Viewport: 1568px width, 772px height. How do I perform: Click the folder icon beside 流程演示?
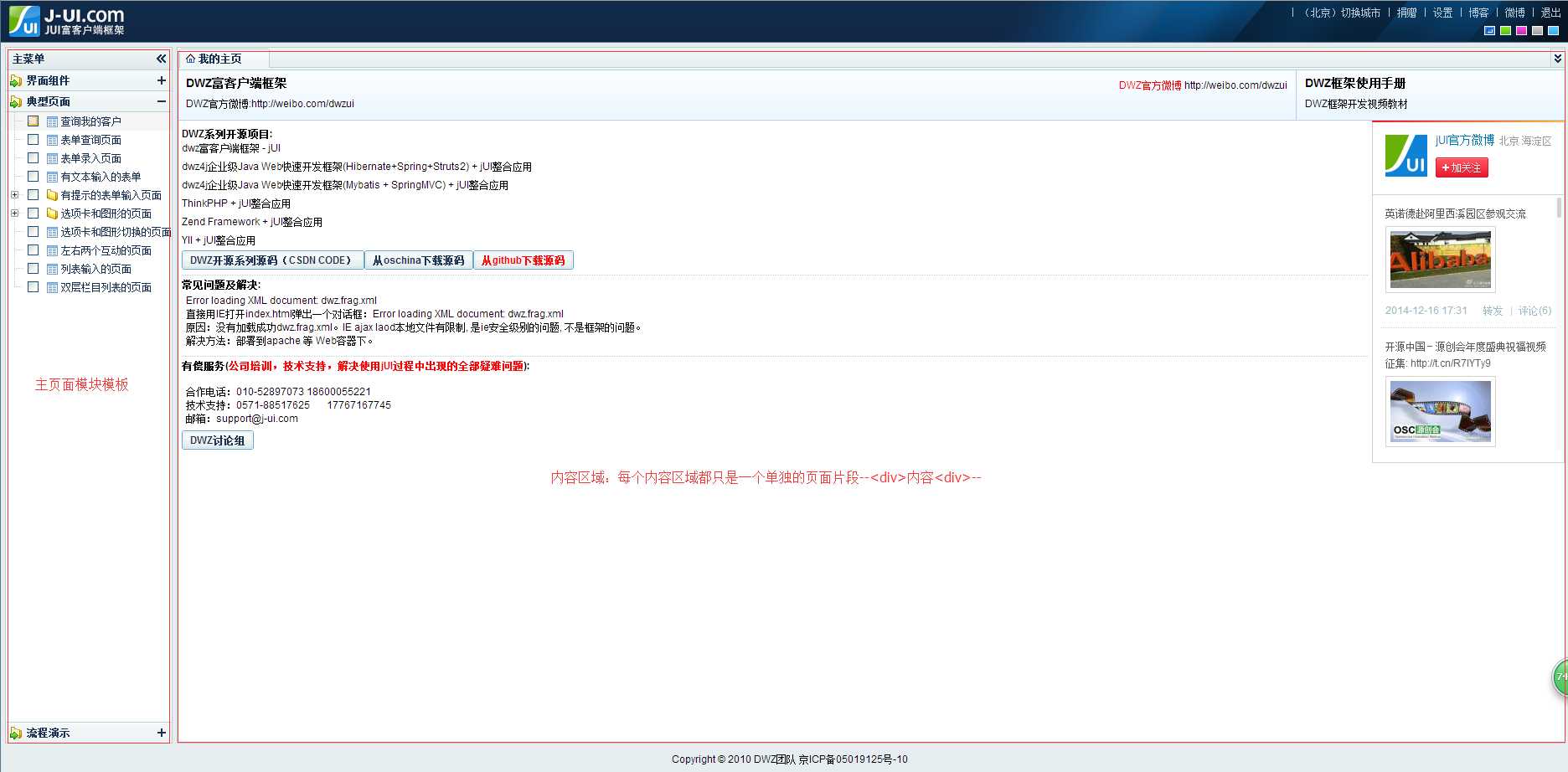16,733
